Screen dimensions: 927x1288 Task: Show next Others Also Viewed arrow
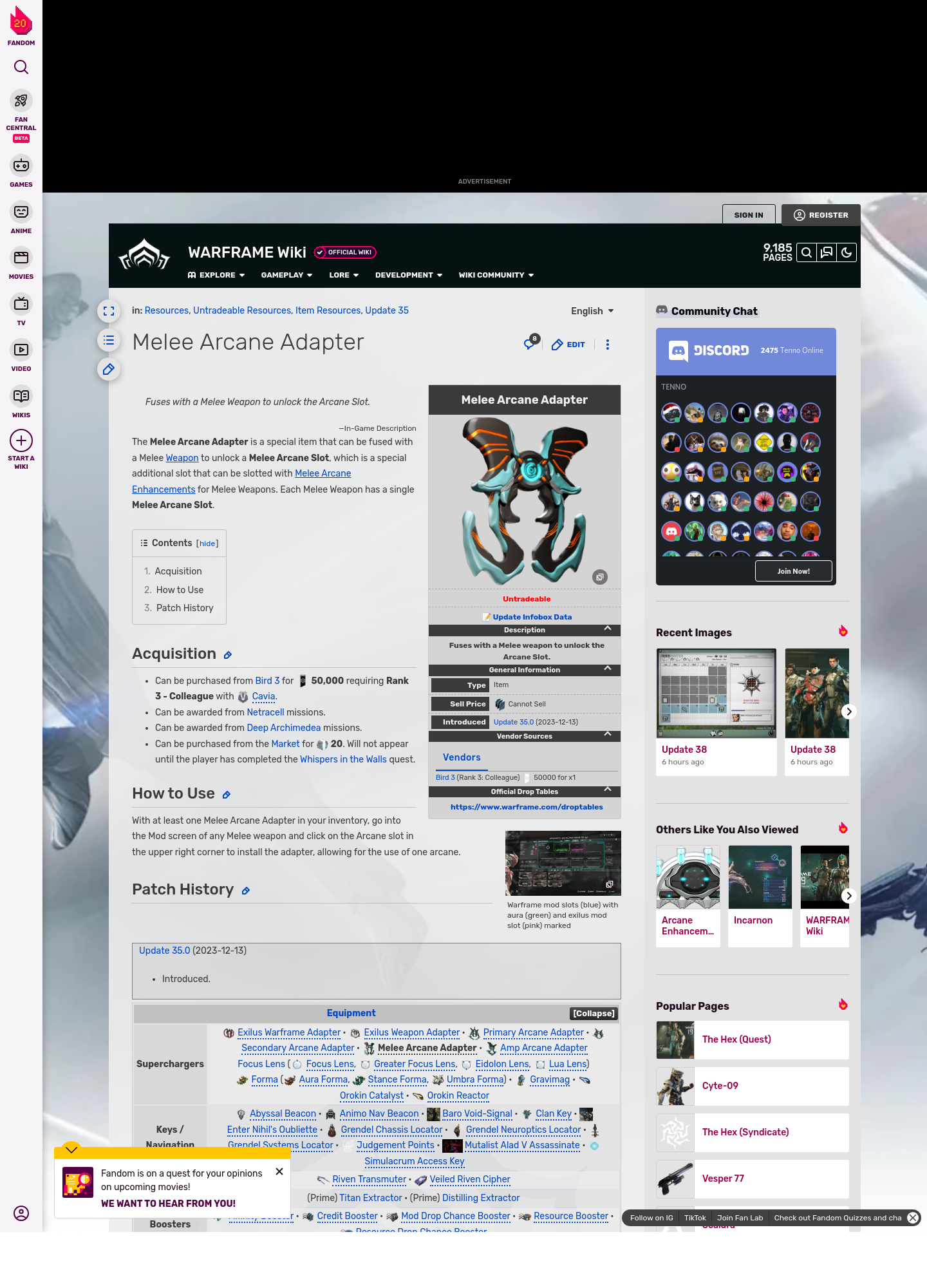848,896
